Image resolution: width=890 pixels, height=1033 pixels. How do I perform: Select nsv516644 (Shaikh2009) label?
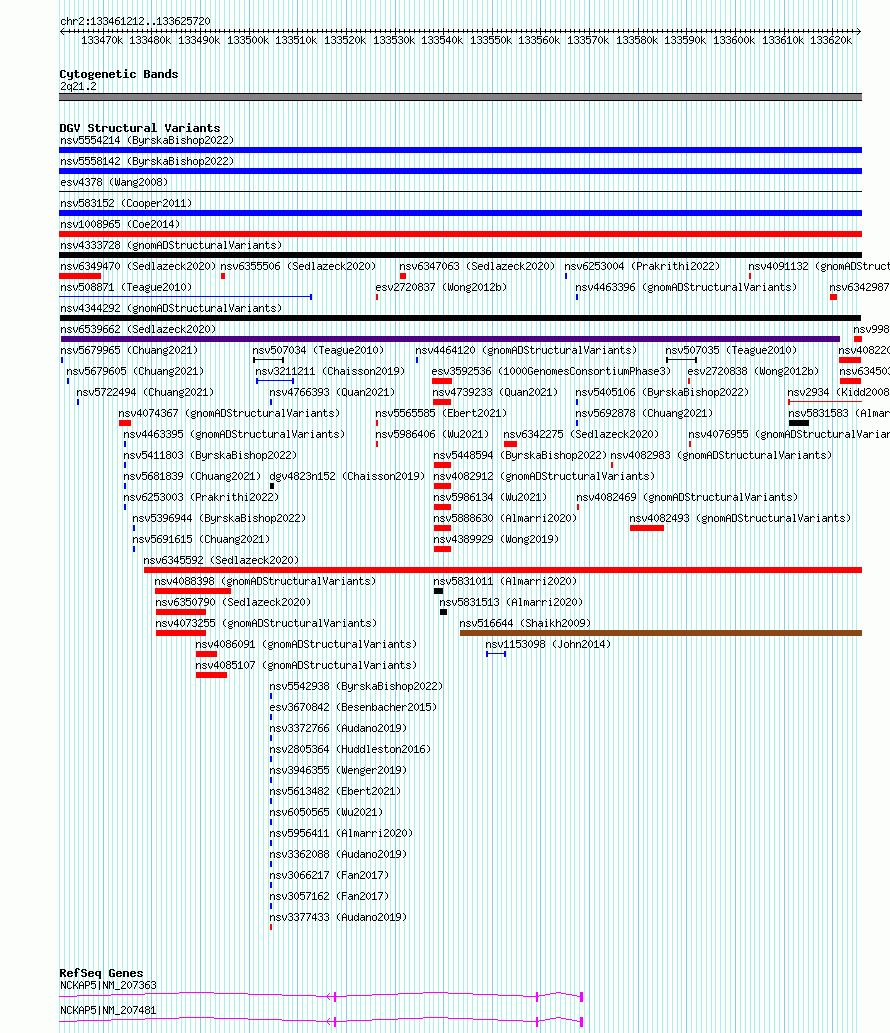[525, 624]
